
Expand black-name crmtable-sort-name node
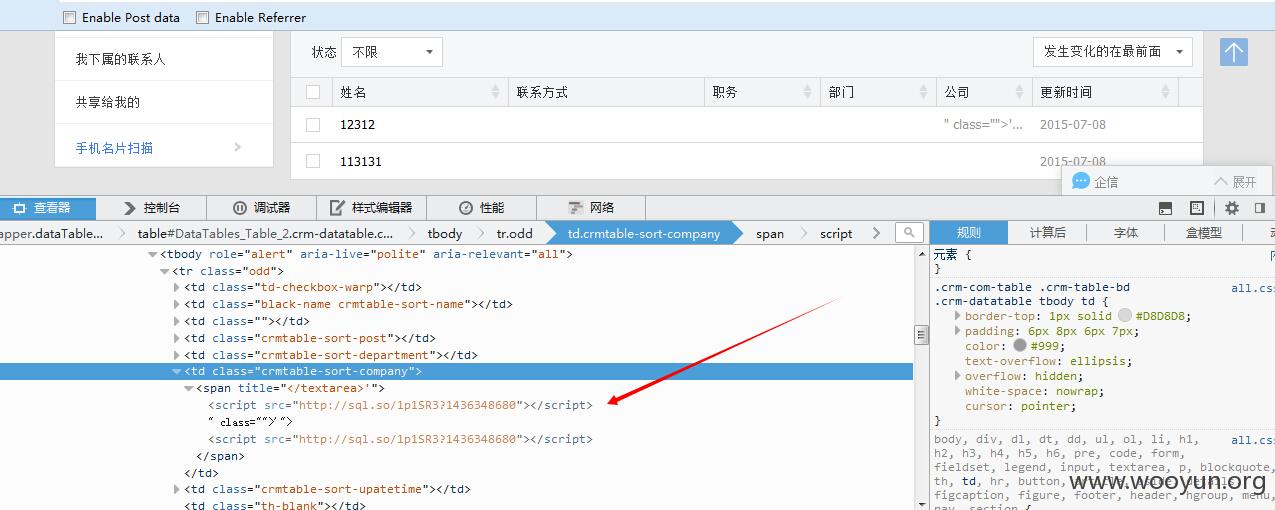[x=177, y=304]
